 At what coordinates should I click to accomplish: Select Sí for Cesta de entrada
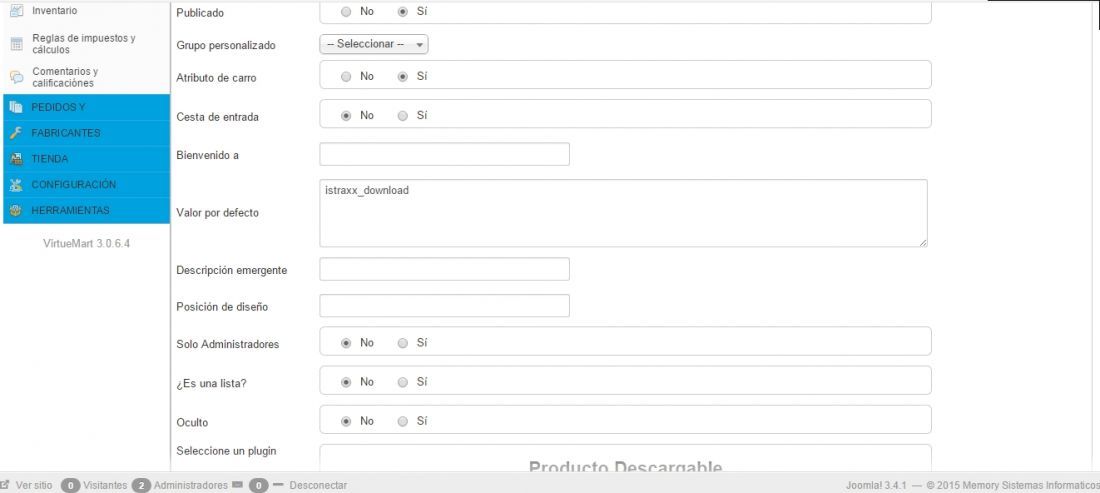402,116
